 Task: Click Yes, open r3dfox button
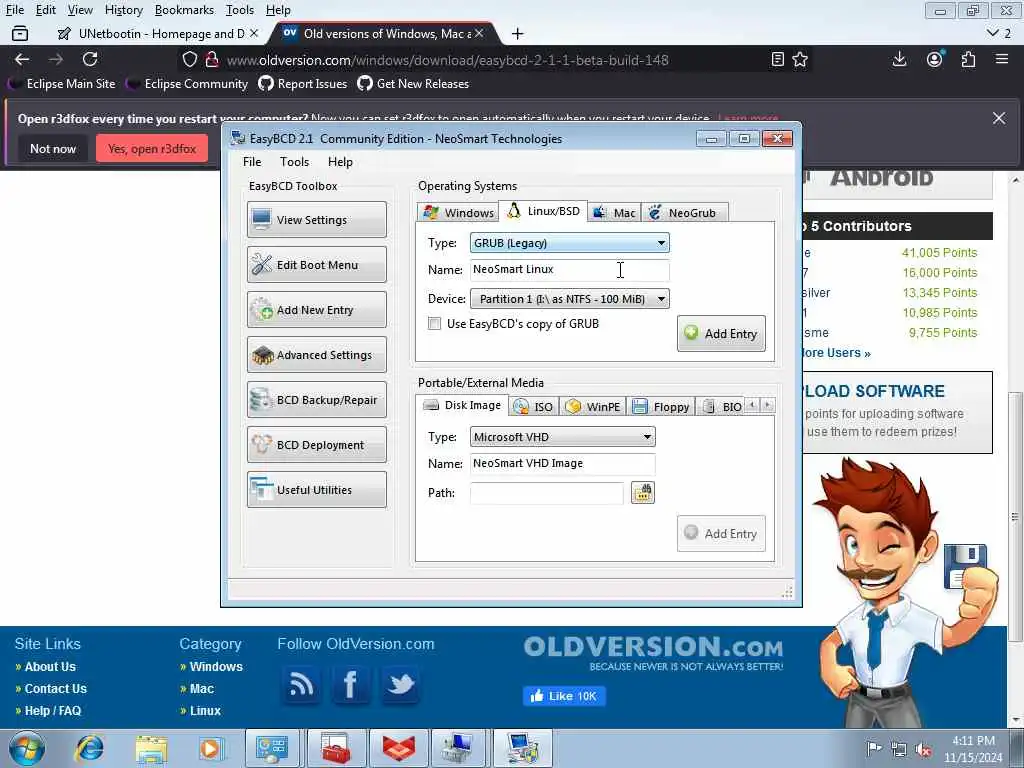tap(152, 149)
